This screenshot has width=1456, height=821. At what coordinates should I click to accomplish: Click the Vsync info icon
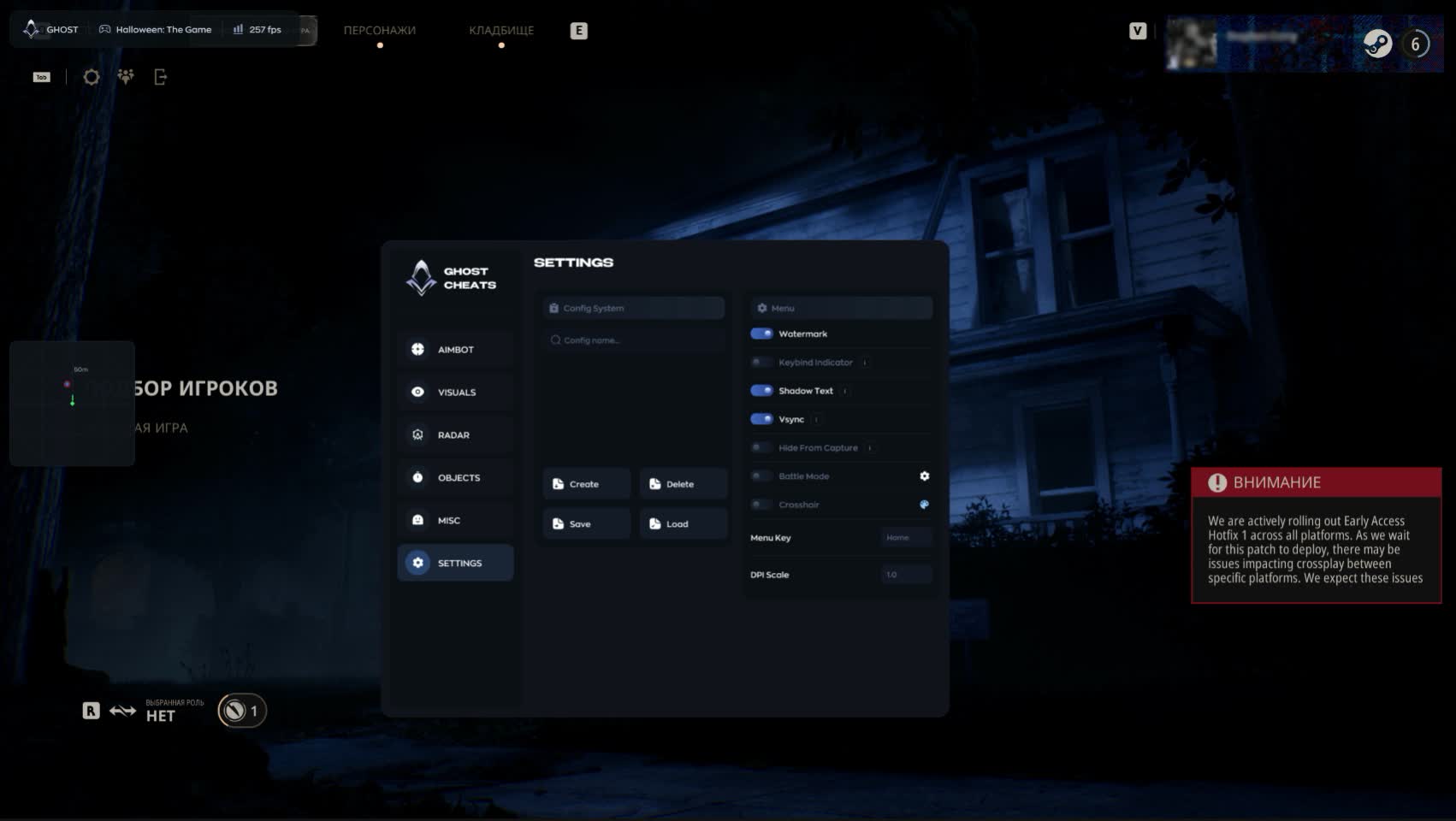pos(816,419)
